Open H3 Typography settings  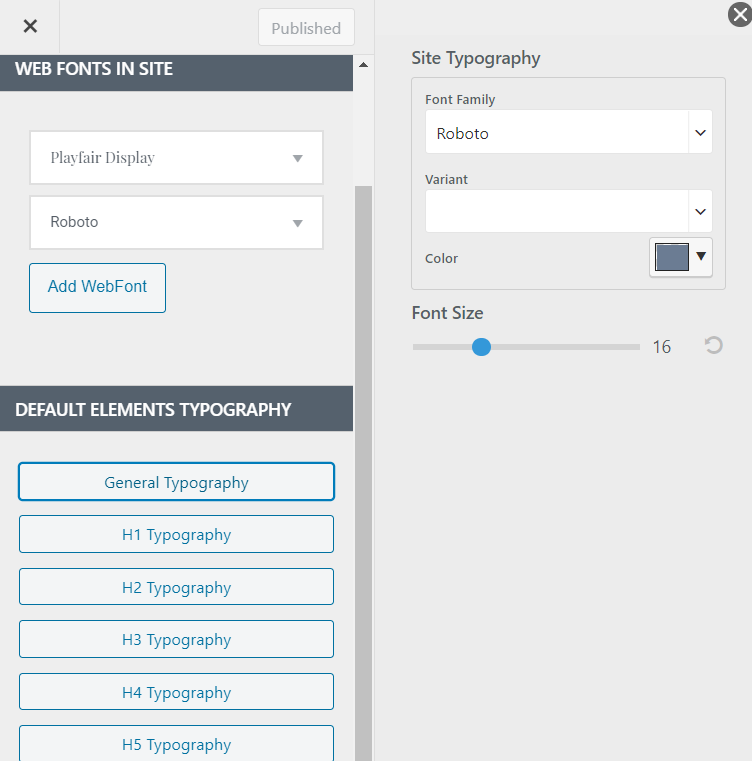coord(176,640)
